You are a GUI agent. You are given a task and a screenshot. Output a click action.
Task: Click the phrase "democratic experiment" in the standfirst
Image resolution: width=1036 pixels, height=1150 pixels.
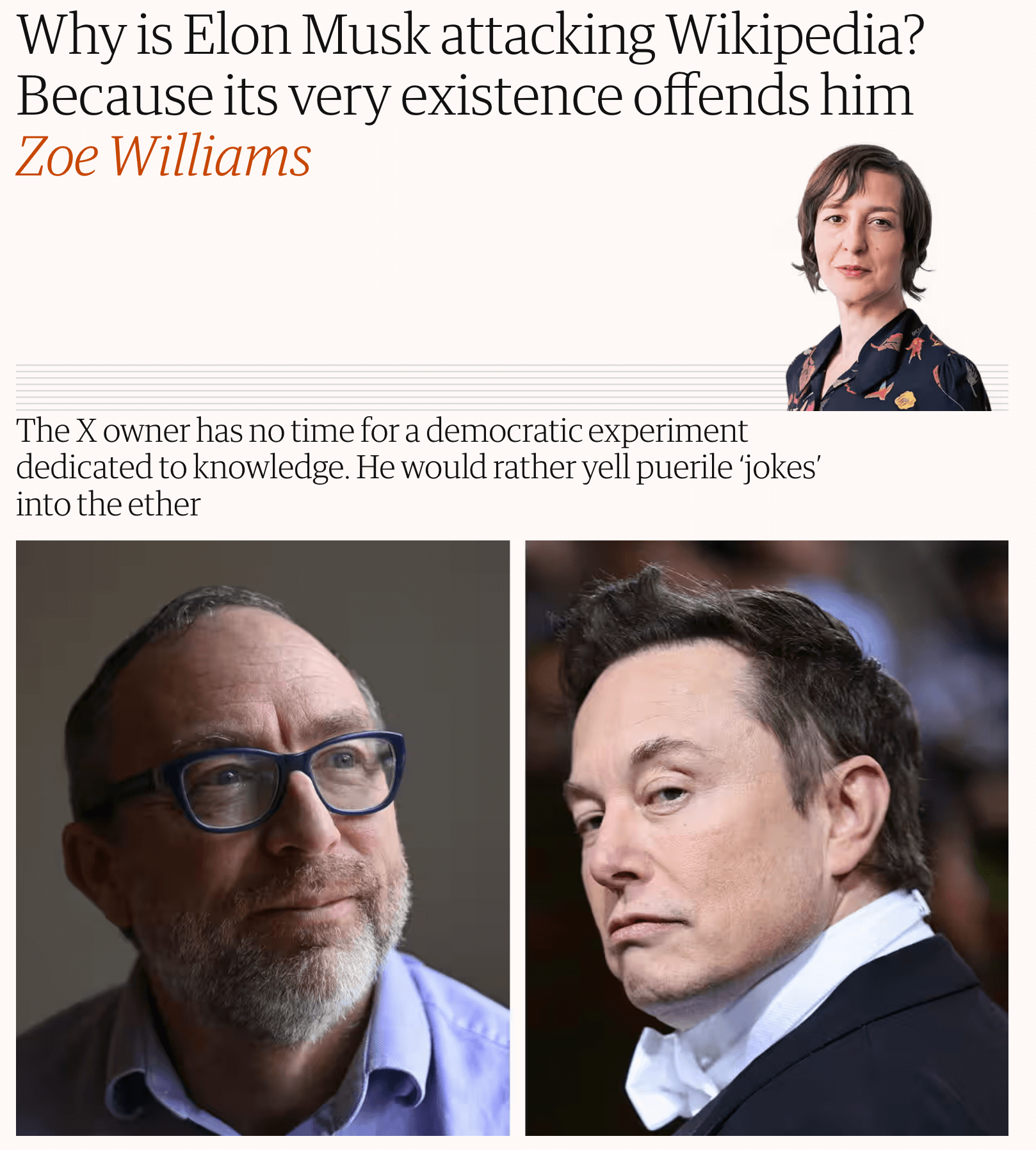click(587, 431)
